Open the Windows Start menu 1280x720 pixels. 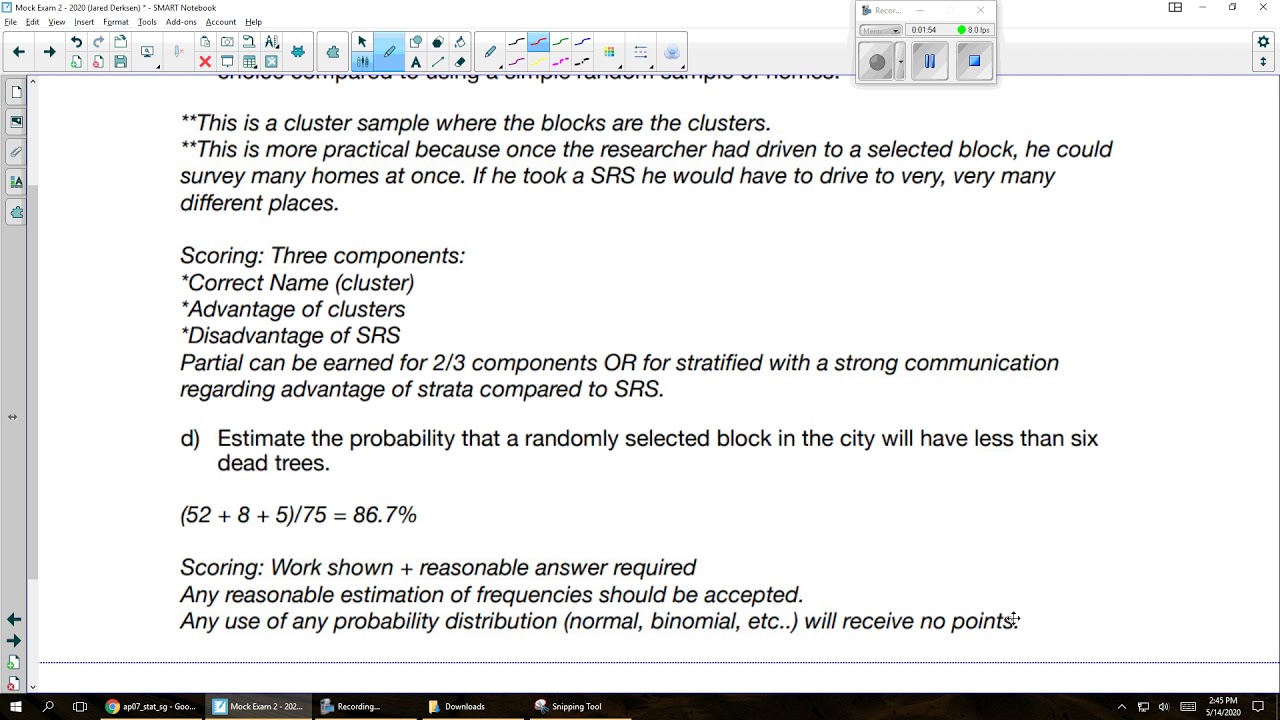click(16, 706)
